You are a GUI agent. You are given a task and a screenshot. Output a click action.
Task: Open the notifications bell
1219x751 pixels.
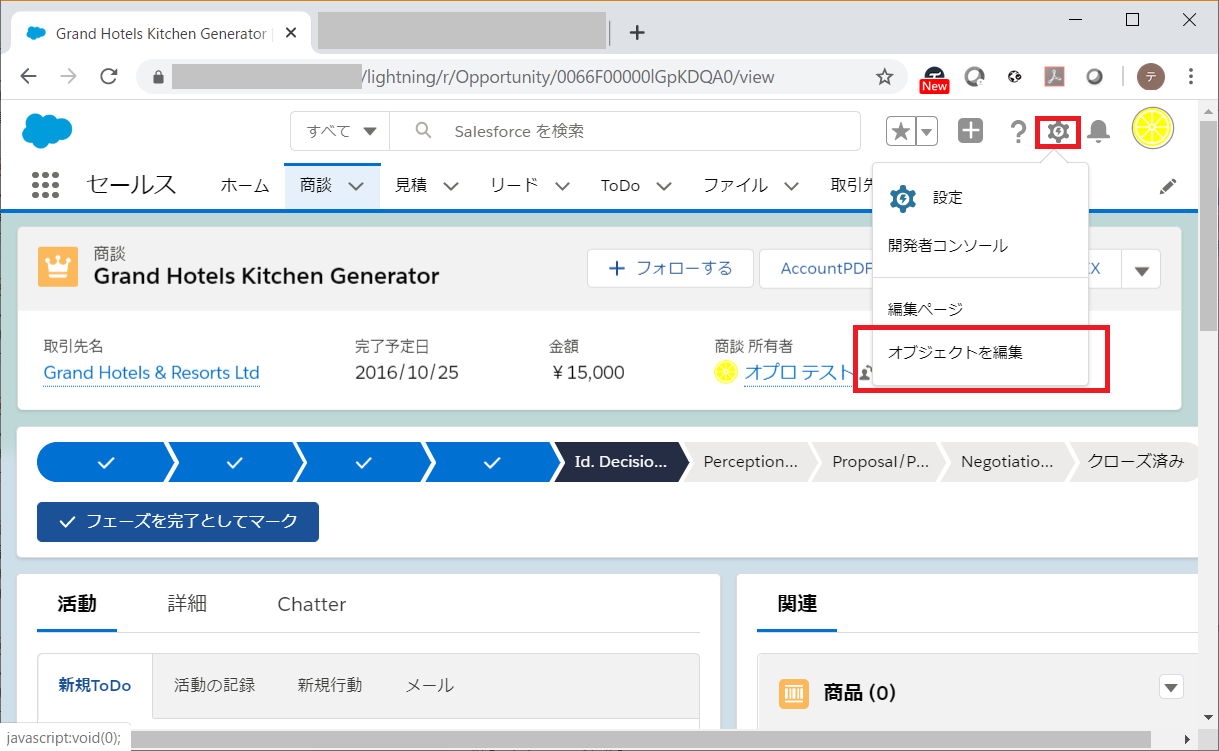point(1099,131)
